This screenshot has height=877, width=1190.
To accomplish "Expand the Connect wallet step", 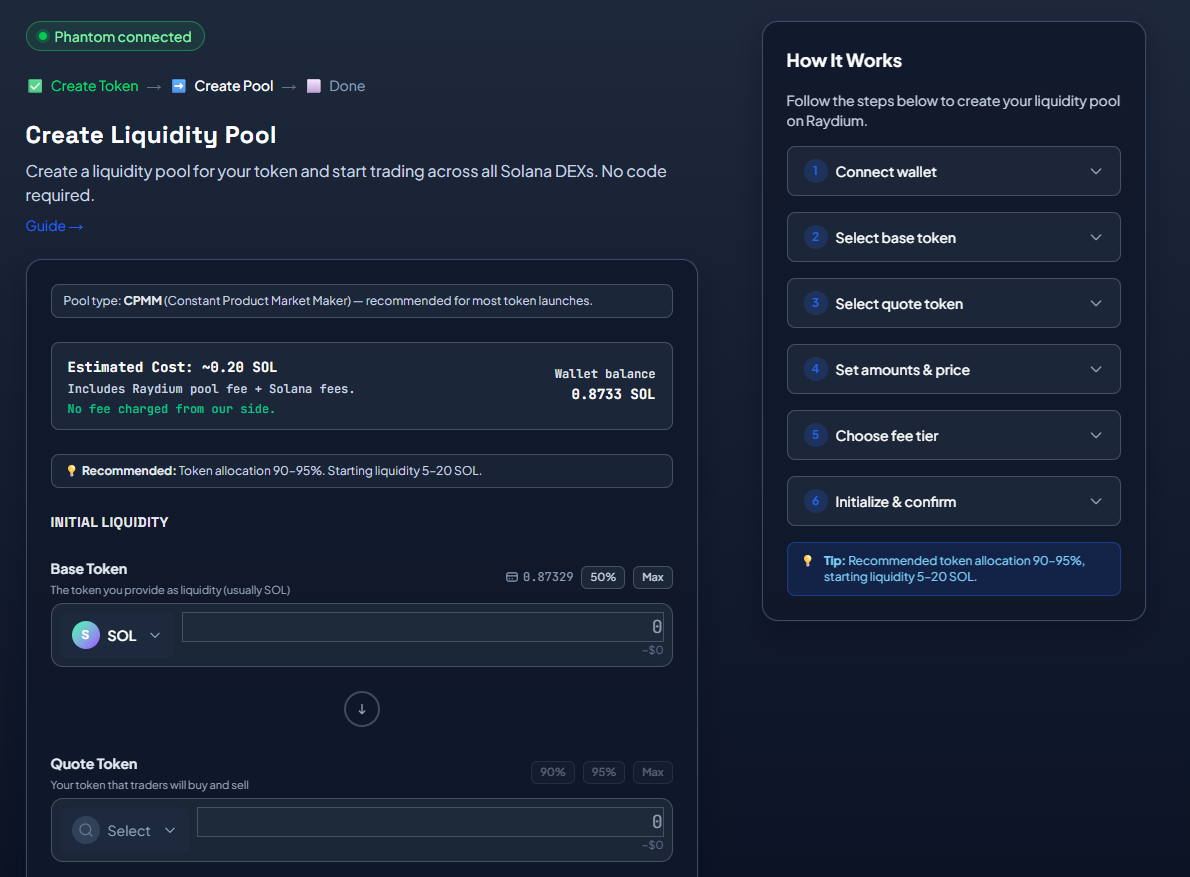I will 953,171.
